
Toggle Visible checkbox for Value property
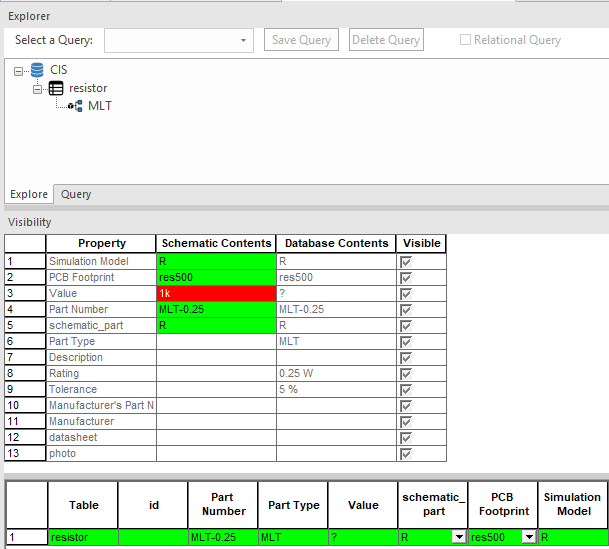pos(406,294)
